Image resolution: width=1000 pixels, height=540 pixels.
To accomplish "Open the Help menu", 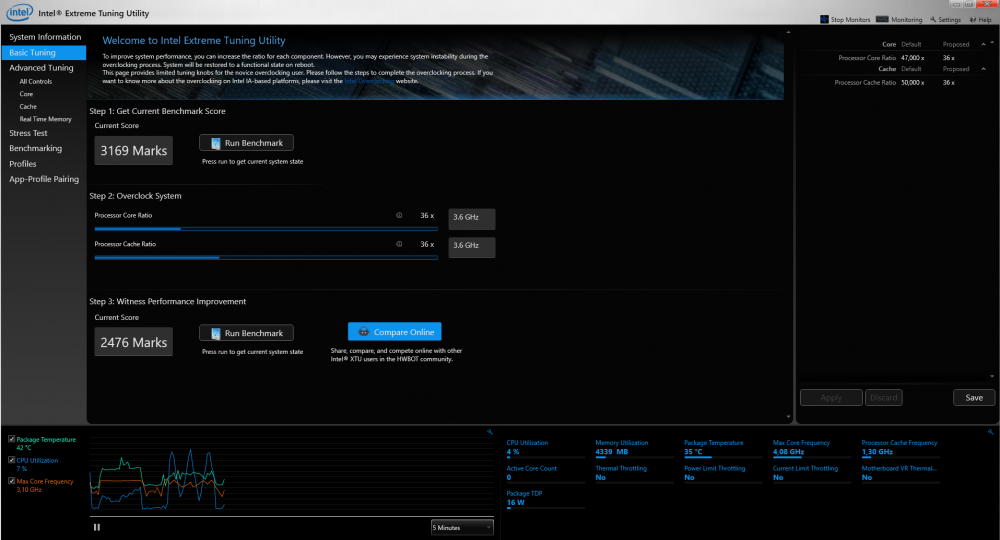I will click(x=981, y=20).
